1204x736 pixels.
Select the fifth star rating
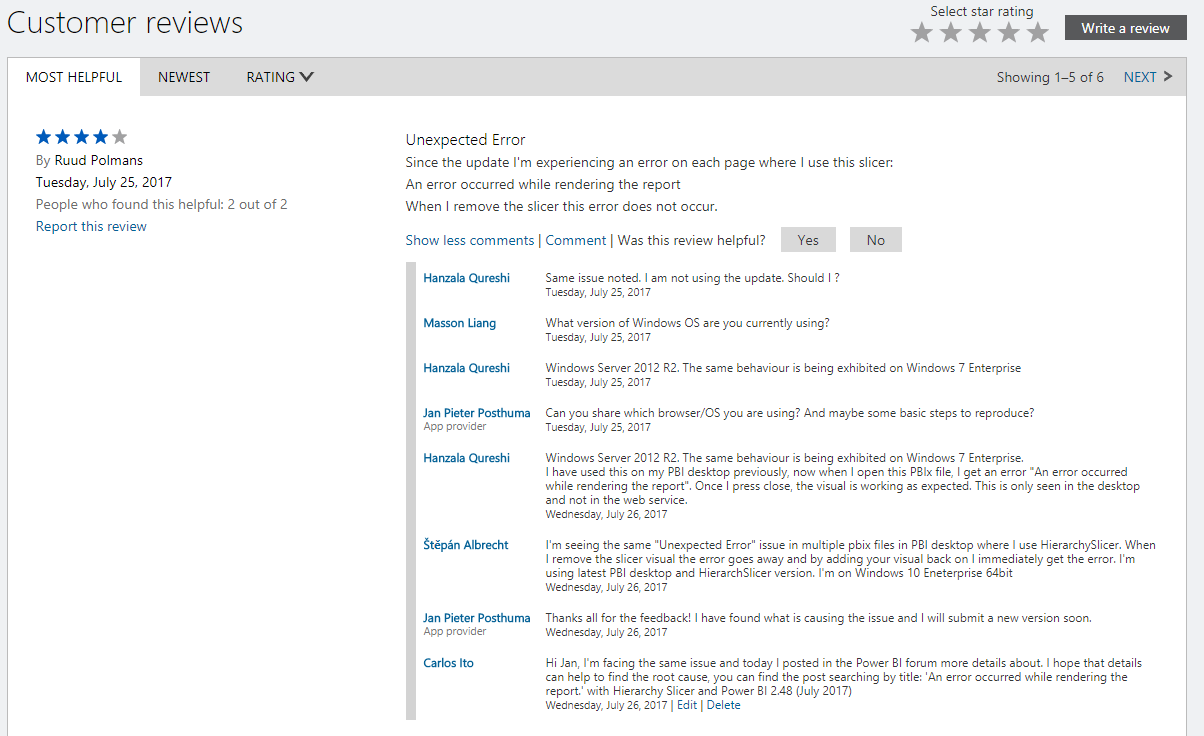[1038, 33]
